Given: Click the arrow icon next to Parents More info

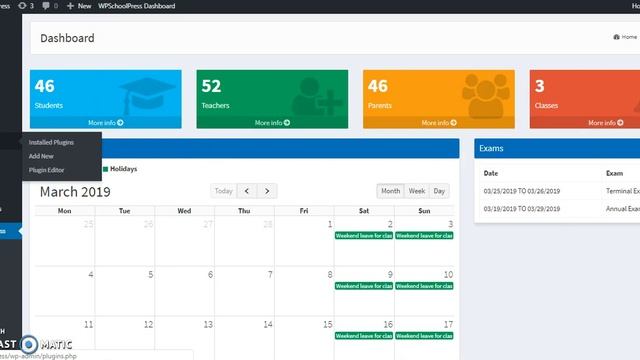Looking at the screenshot, I should pyautogui.click(x=453, y=122).
